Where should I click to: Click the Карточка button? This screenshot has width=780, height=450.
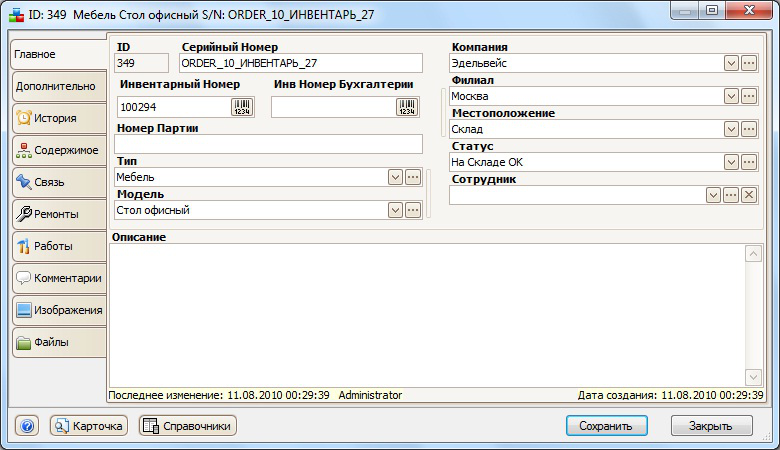[x=89, y=426]
